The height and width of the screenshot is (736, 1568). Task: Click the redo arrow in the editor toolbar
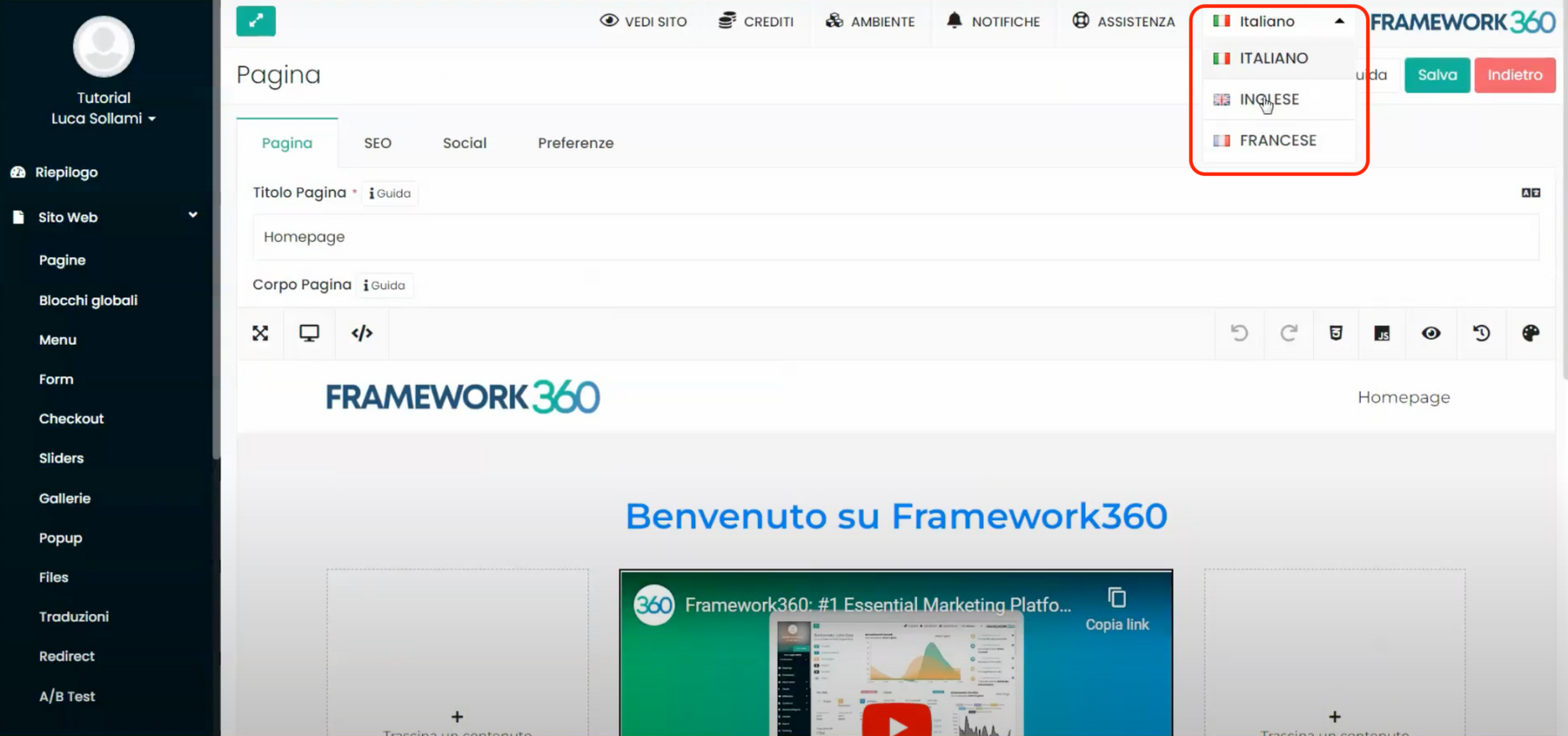[x=1289, y=333]
